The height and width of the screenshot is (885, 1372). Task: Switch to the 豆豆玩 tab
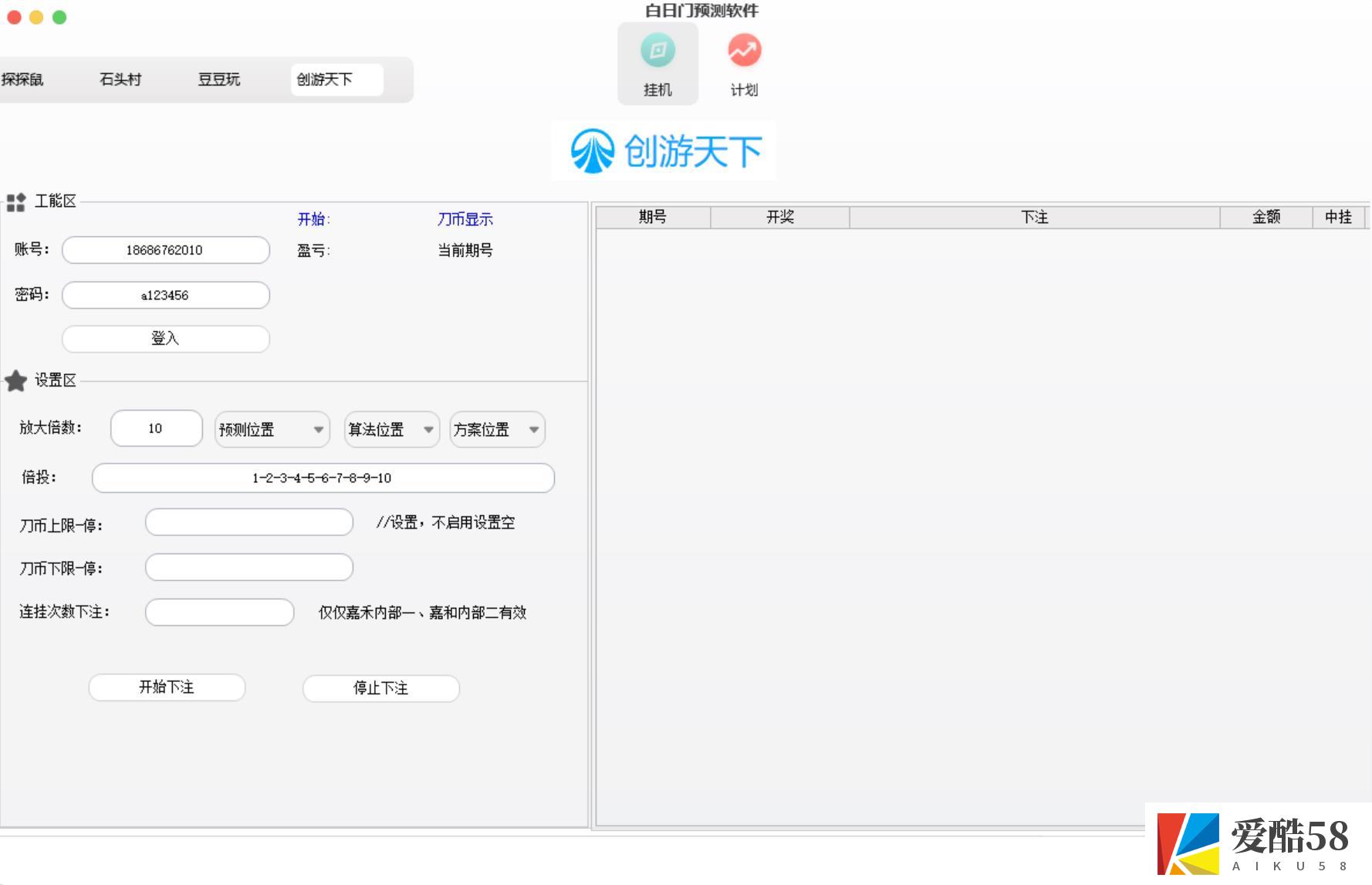[x=219, y=79]
